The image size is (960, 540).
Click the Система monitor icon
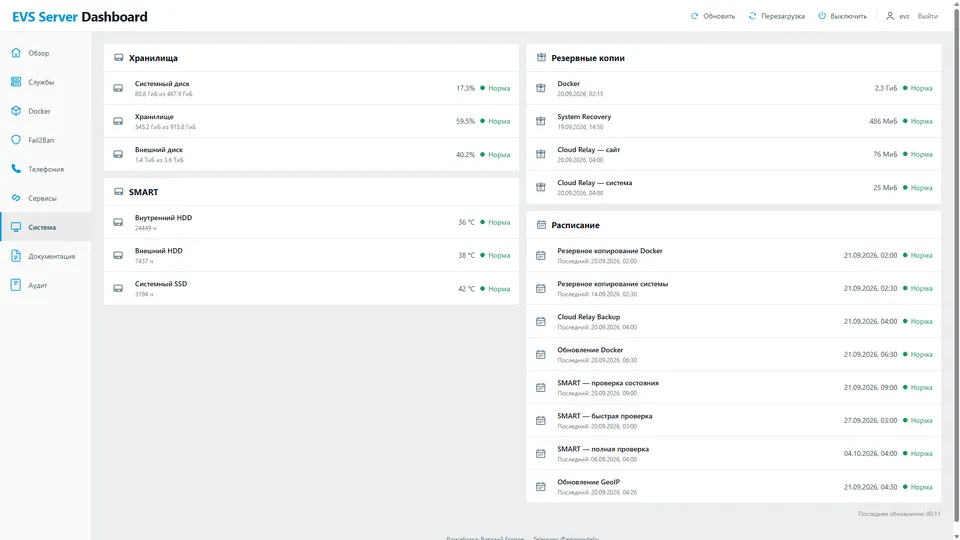pos(16,227)
